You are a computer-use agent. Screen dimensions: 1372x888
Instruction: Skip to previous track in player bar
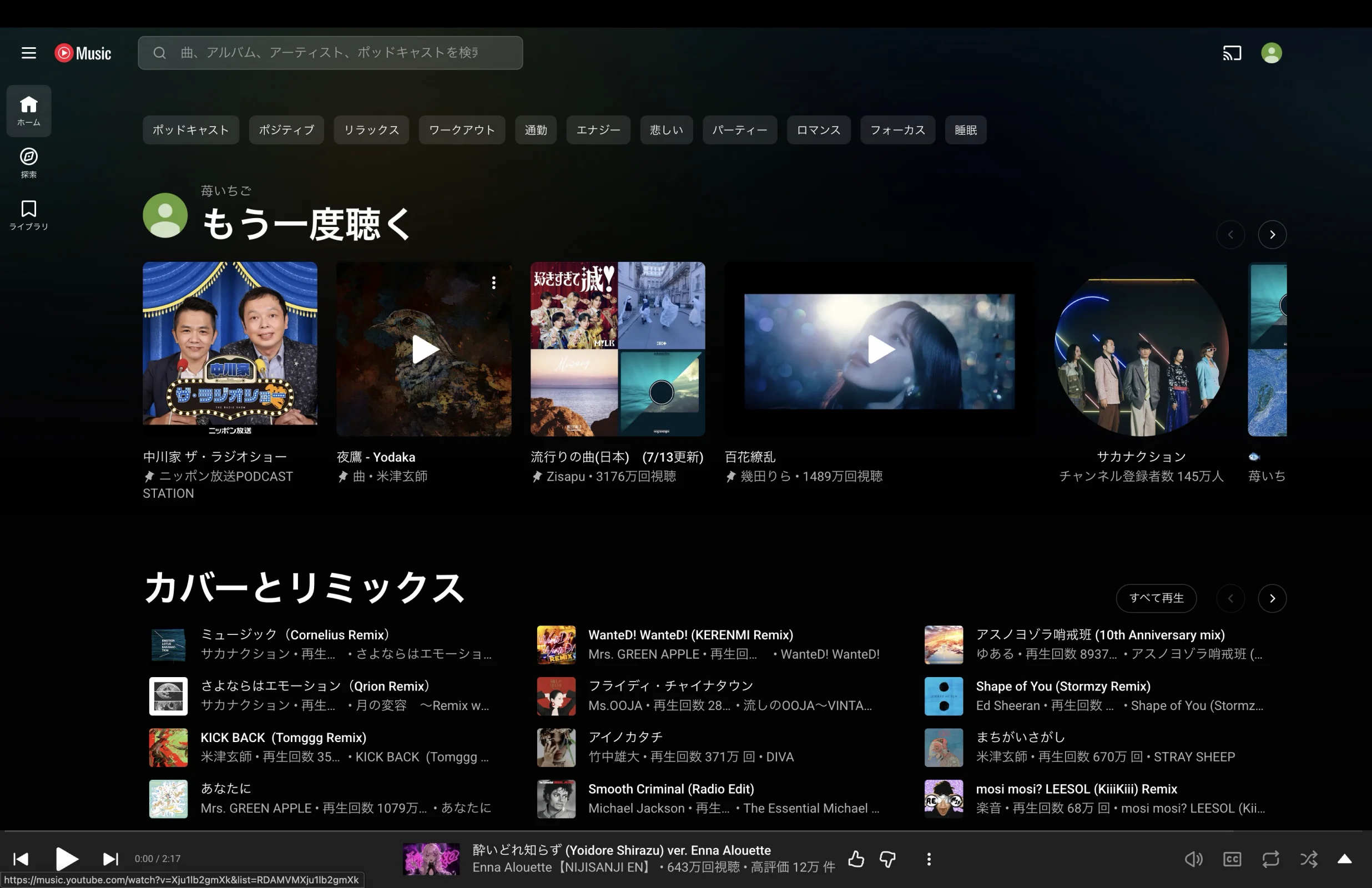coord(21,859)
